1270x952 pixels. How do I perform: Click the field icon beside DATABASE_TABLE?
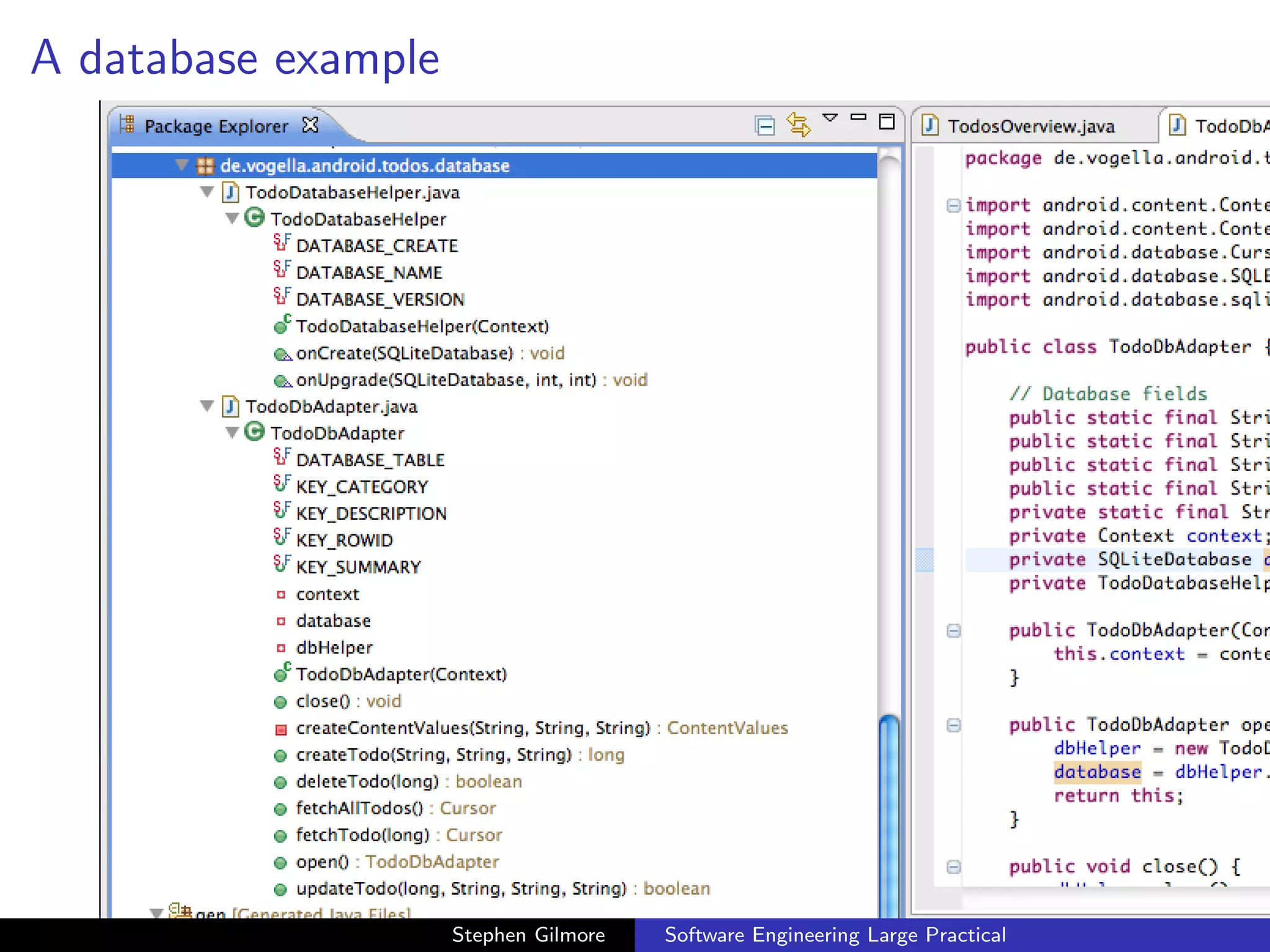(282, 457)
